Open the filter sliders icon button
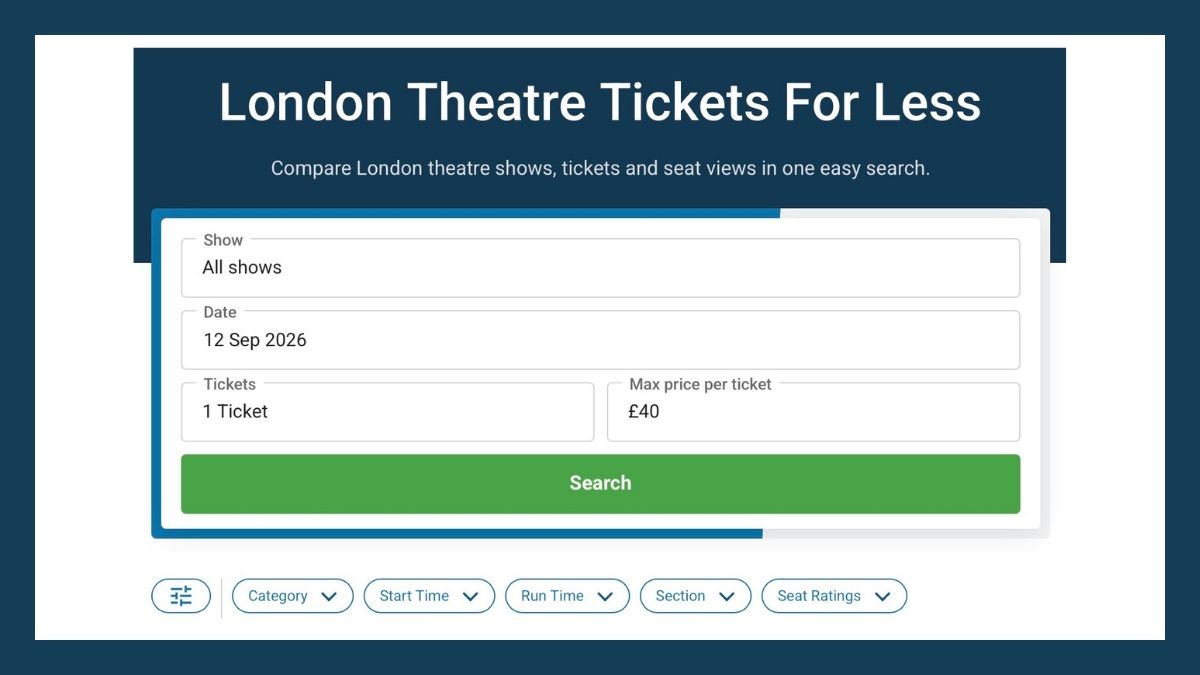This screenshot has width=1200, height=675. [181, 596]
